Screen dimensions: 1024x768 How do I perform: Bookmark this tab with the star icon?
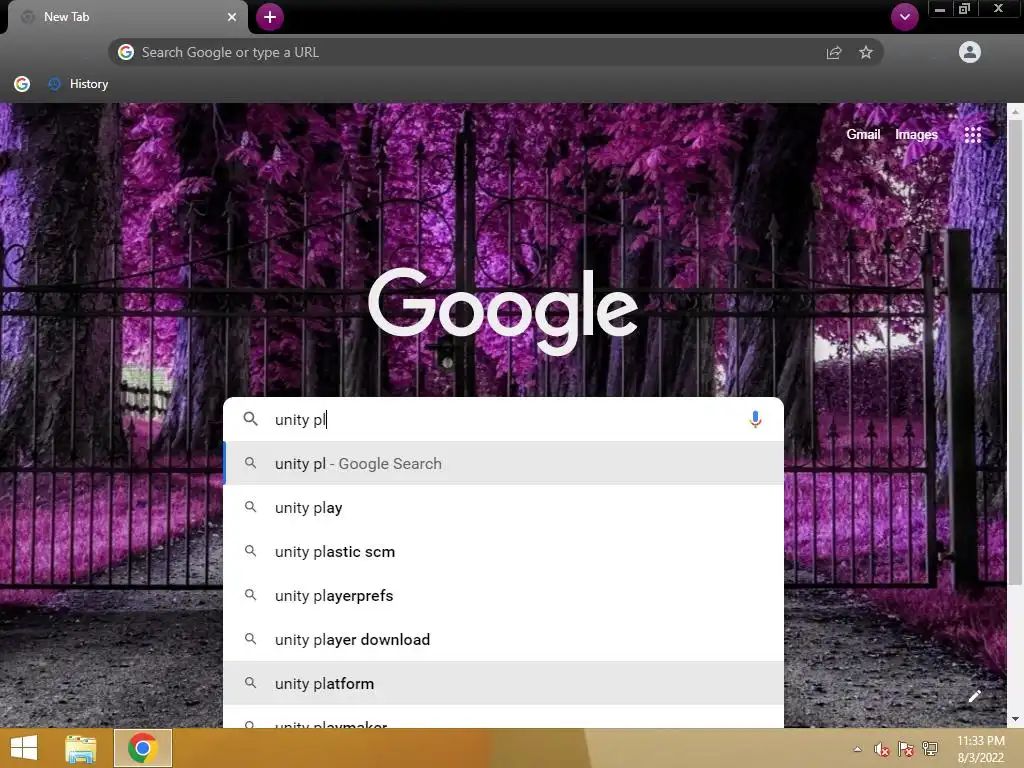tap(865, 52)
